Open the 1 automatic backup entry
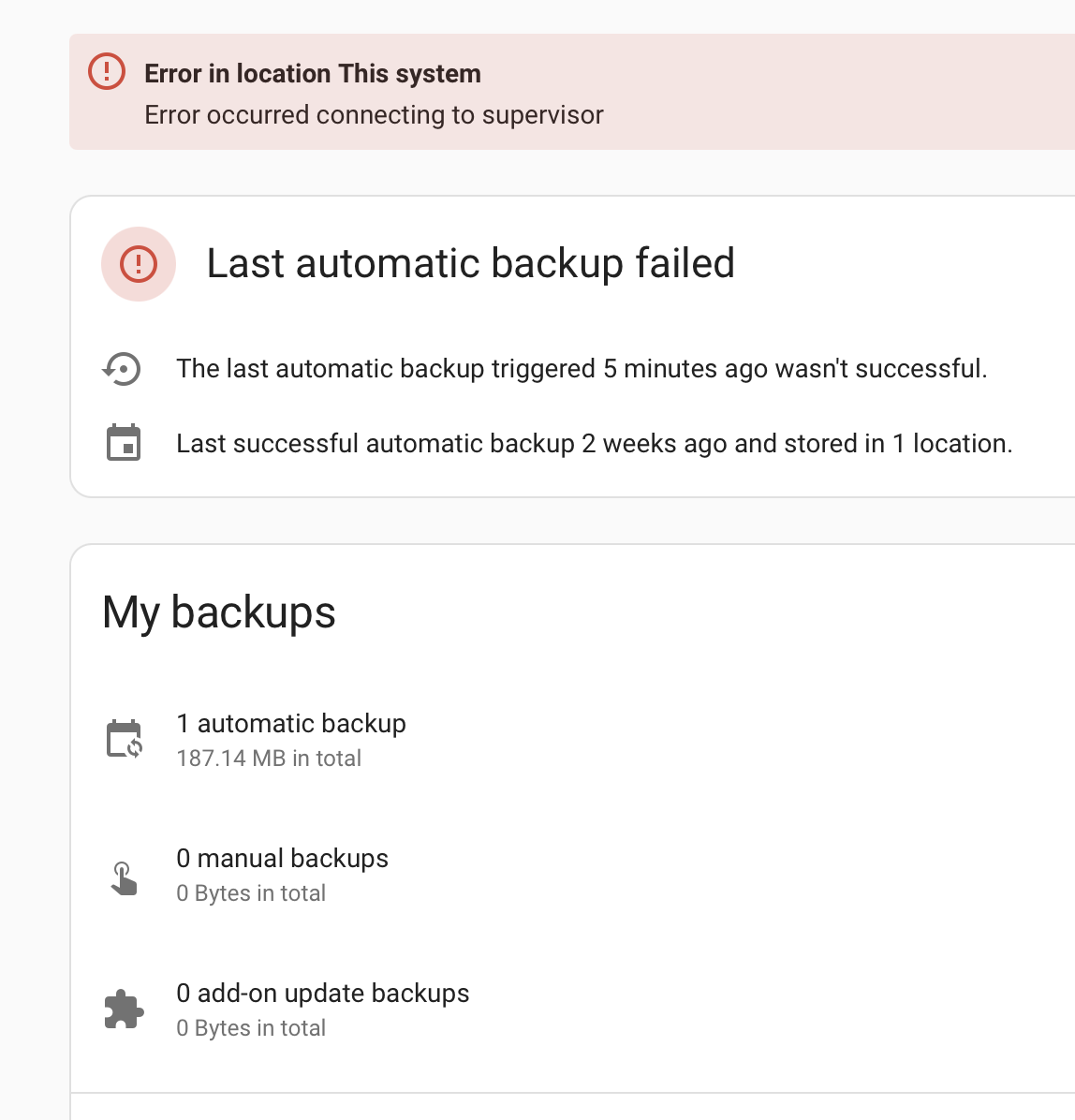Image resolution: width=1075 pixels, height=1120 pixels. [x=291, y=723]
